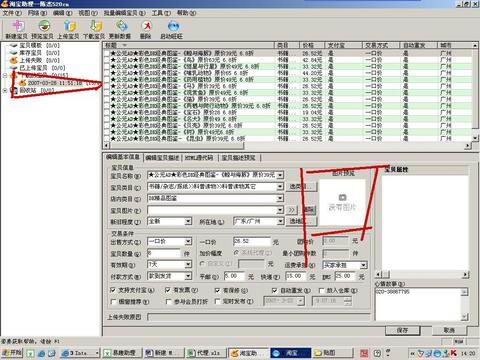Screen dimensions: 480x360
Task: Click the 保存 button
Action: click(x=402, y=330)
